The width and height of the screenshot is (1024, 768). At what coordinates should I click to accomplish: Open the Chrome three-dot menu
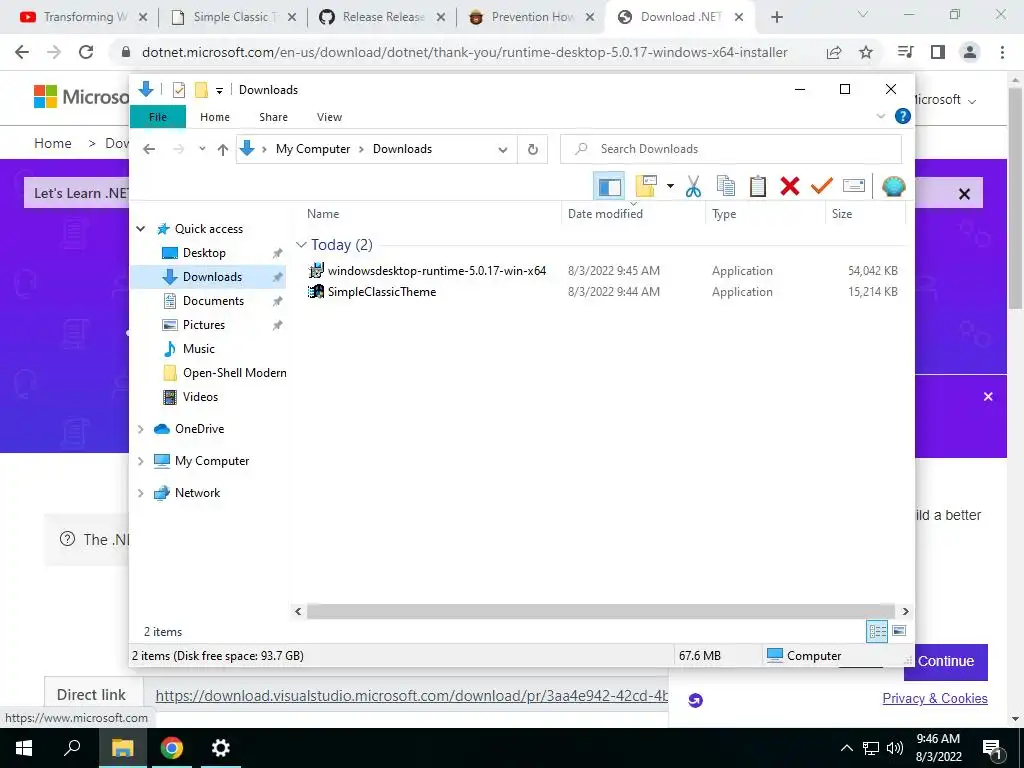point(1002,52)
